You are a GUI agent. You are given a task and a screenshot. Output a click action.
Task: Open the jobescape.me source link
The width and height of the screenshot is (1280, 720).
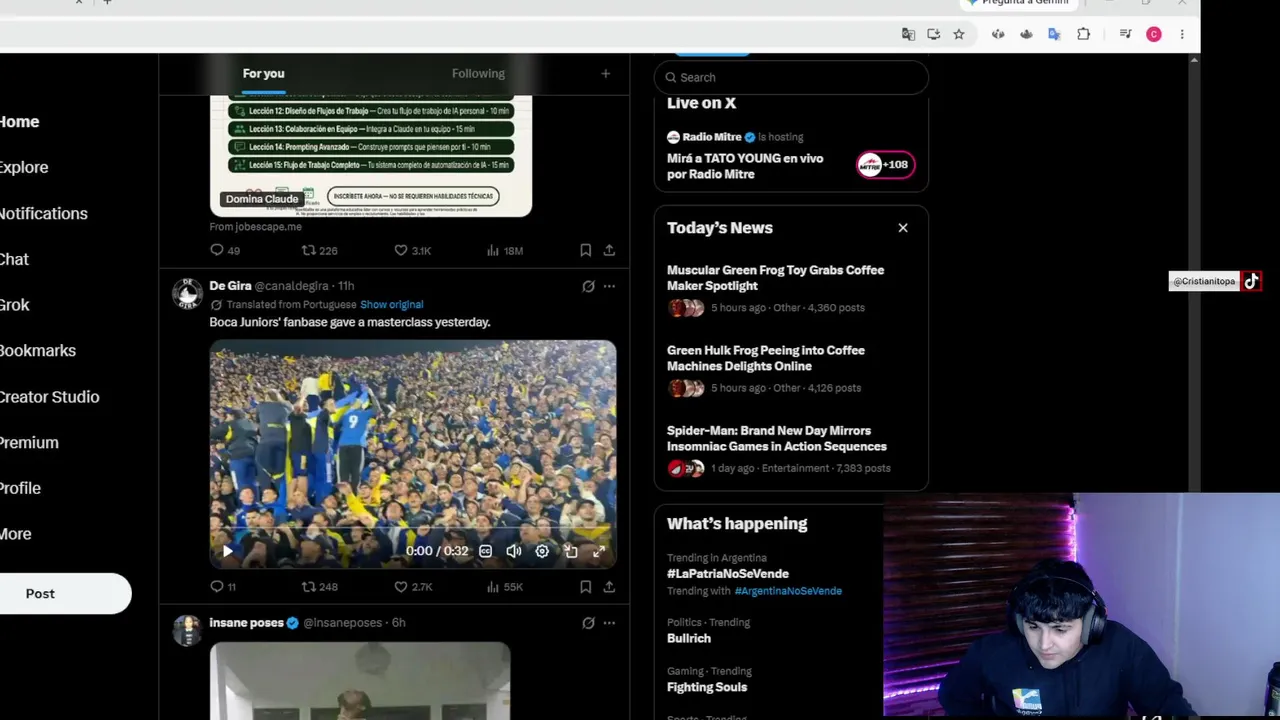pos(255,227)
